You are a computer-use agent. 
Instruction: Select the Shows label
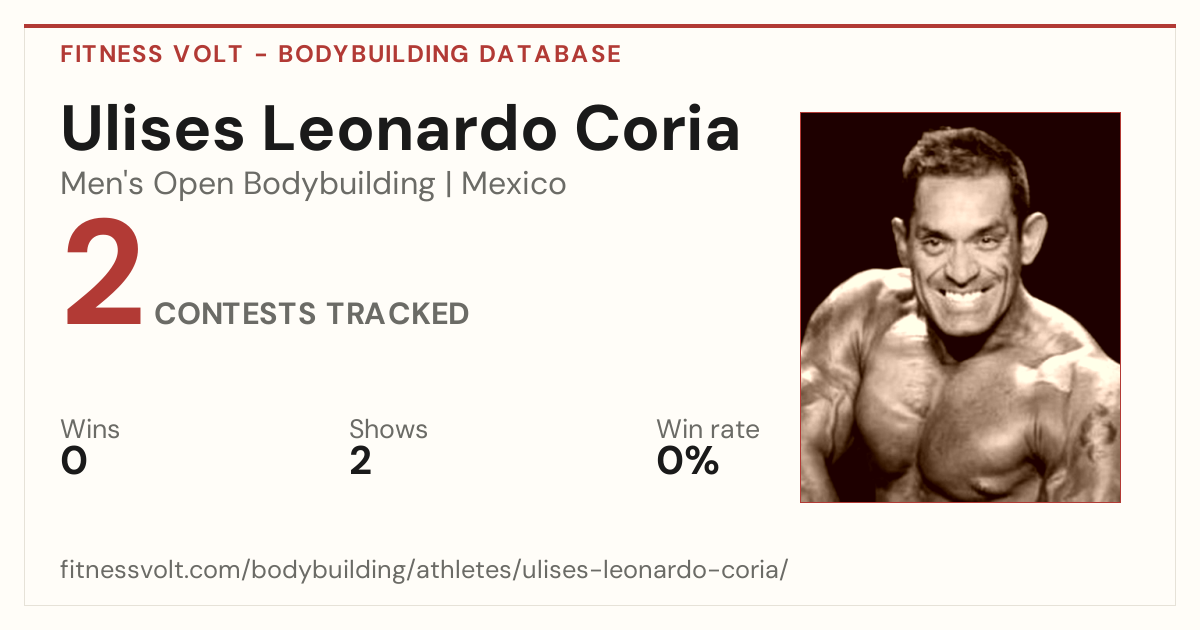point(388,429)
